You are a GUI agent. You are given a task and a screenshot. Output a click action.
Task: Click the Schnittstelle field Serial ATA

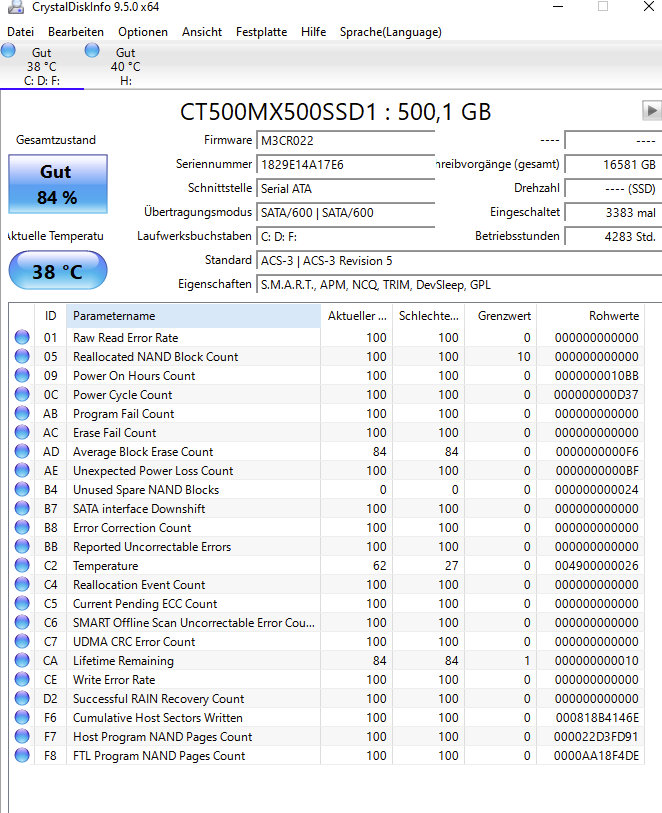point(346,189)
